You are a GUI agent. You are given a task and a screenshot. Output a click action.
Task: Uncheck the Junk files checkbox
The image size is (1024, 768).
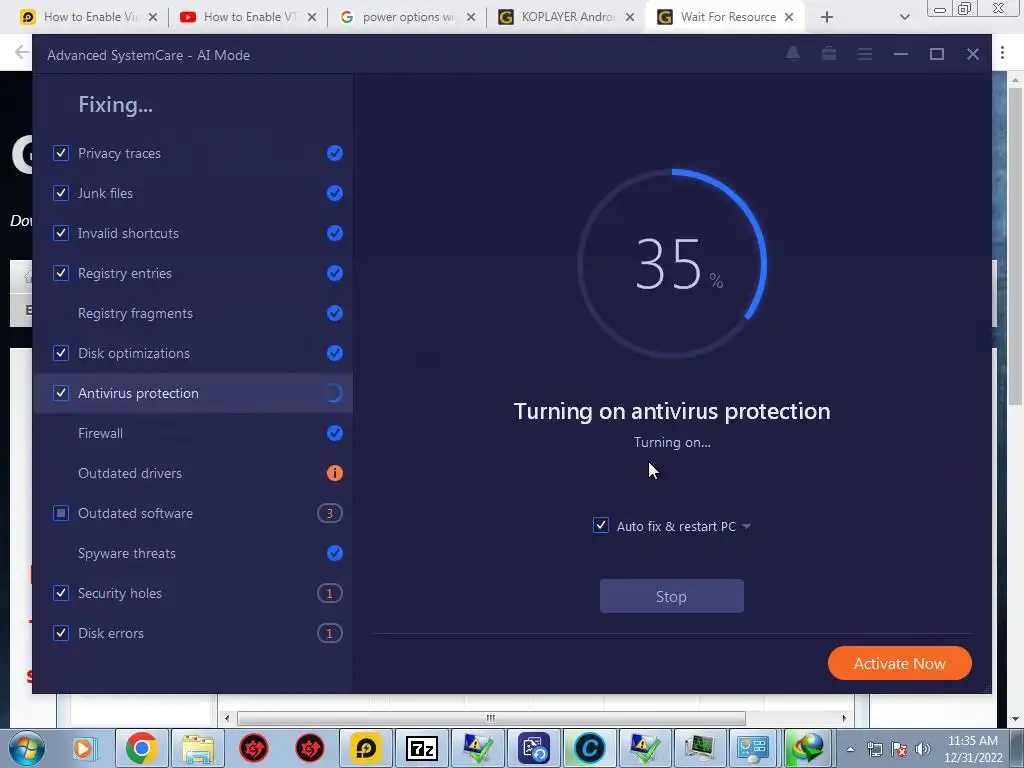[61, 193]
